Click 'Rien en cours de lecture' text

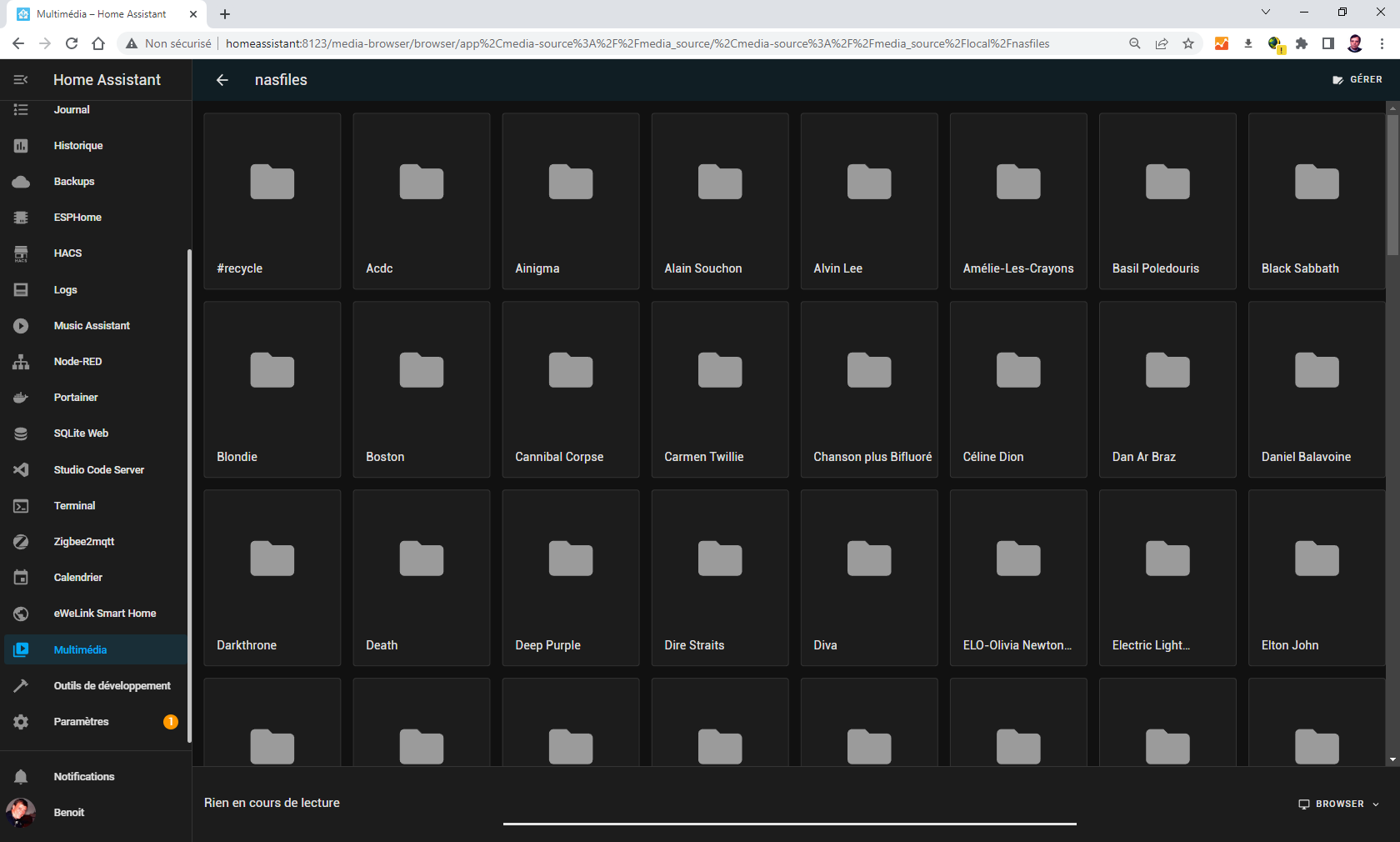pos(272,803)
